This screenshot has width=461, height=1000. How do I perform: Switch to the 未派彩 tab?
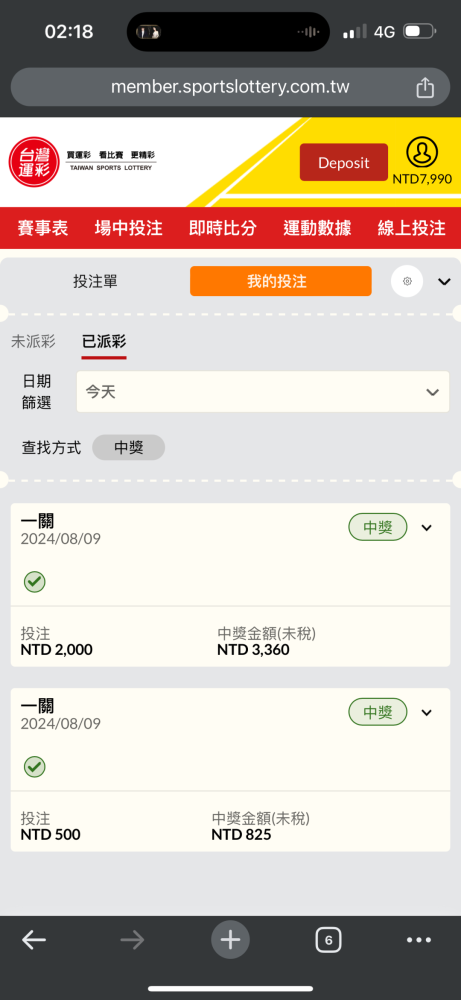point(33,341)
